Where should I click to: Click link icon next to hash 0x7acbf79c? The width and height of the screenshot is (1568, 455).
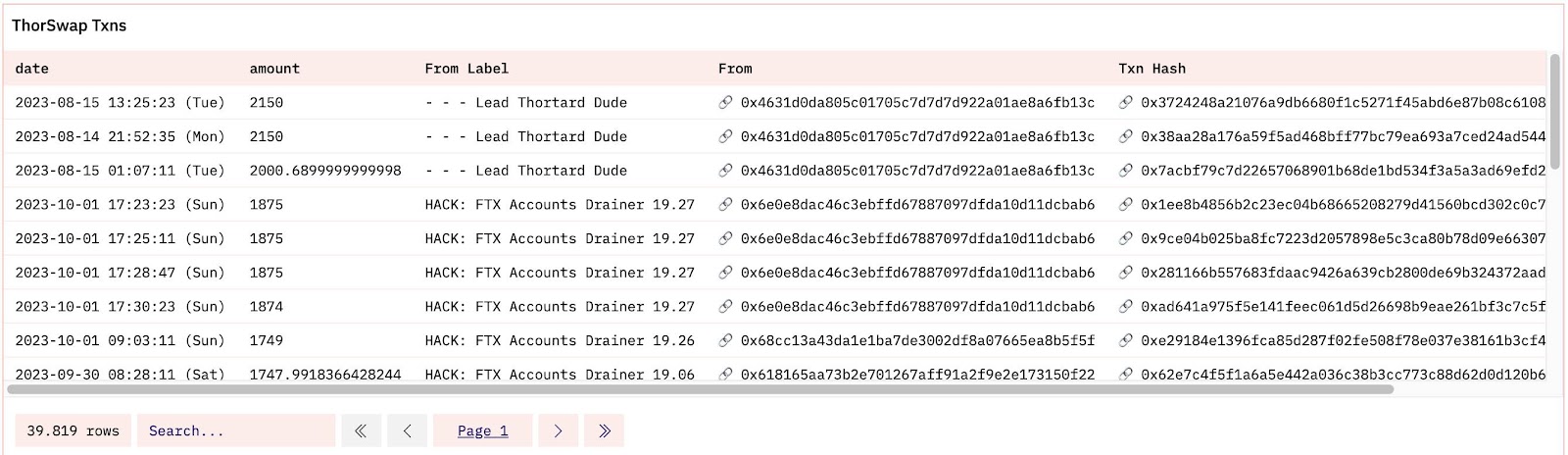(x=1126, y=170)
